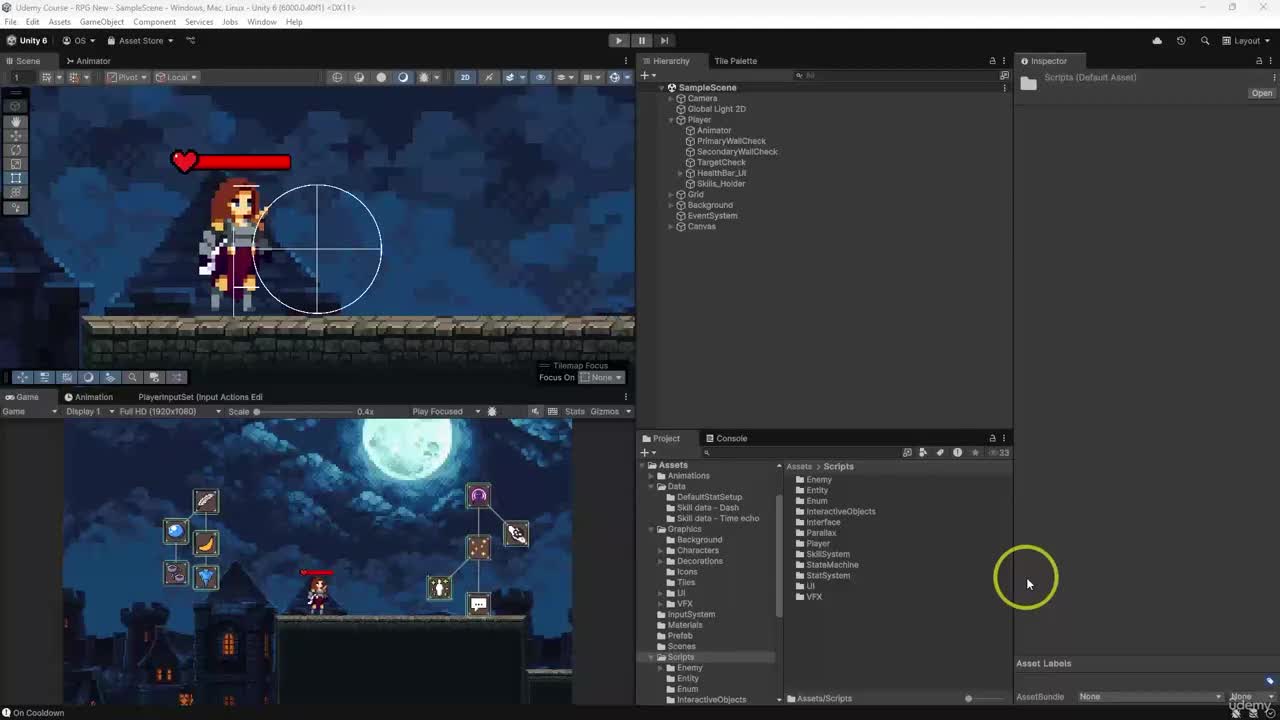This screenshot has height=720, width=1280.
Task: Switch to the Animation tab
Action: tap(89, 397)
